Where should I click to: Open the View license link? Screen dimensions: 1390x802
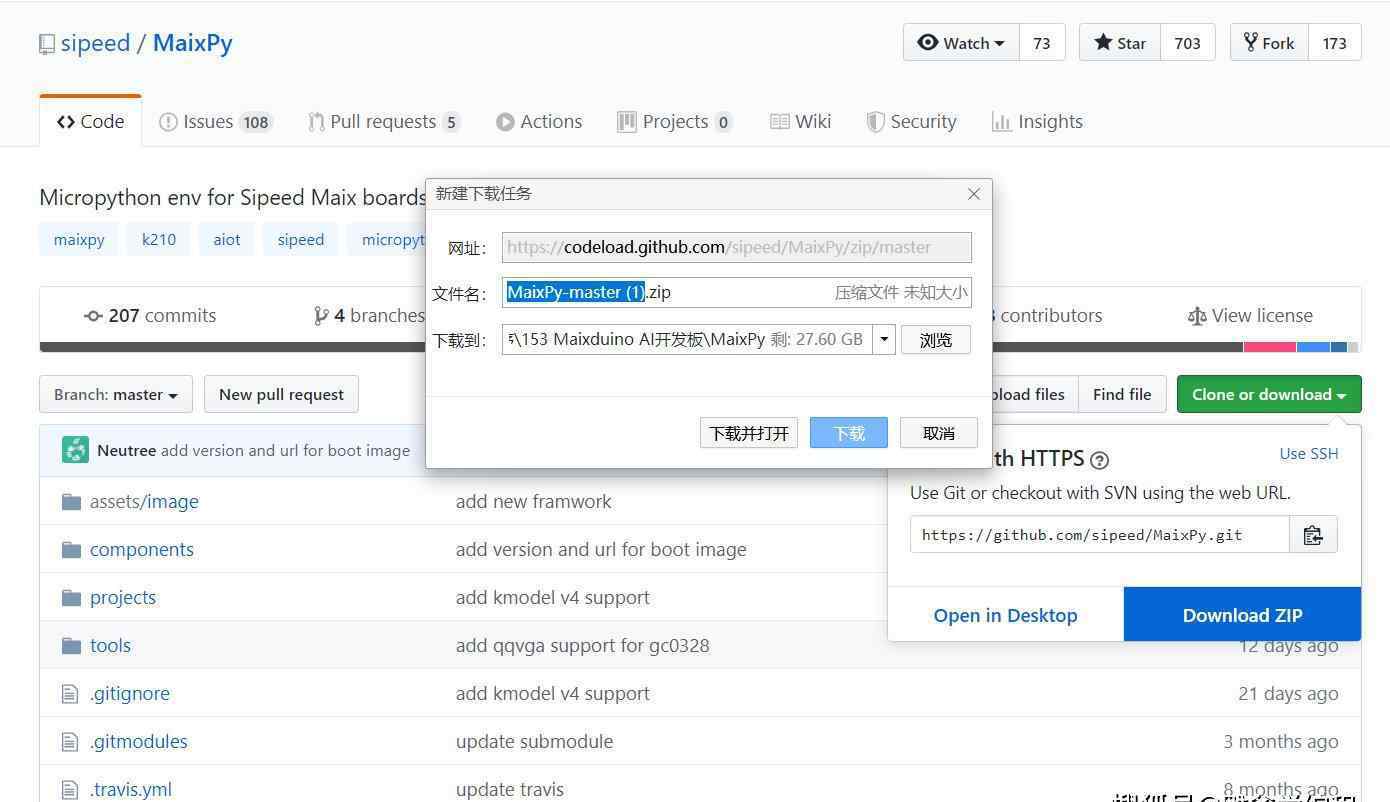(1249, 315)
